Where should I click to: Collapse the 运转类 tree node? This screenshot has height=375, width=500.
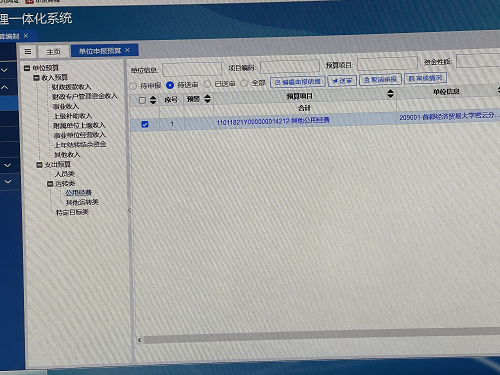[50, 184]
